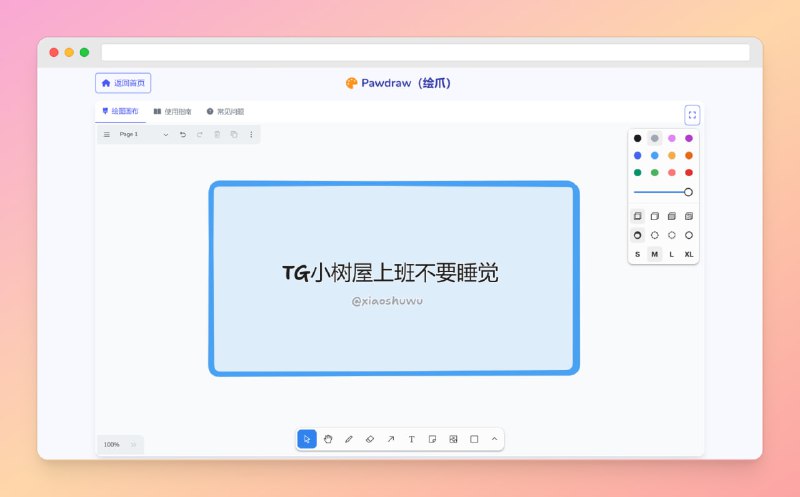Select the text tool T
Image resolution: width=800 pixels, height=497 pixels.
(x=412, y=439)
